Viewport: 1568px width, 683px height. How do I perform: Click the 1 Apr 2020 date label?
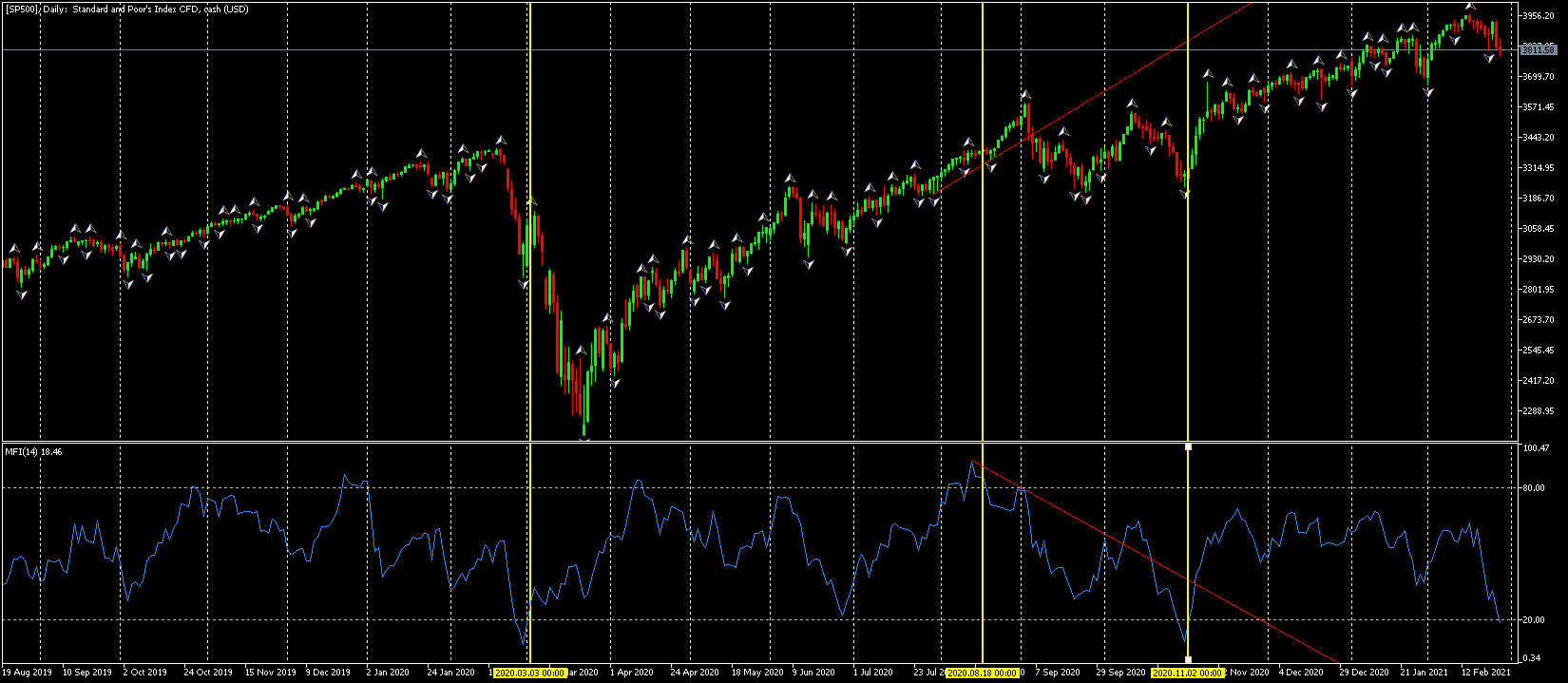pyautogui.click(x=632, y=673)
